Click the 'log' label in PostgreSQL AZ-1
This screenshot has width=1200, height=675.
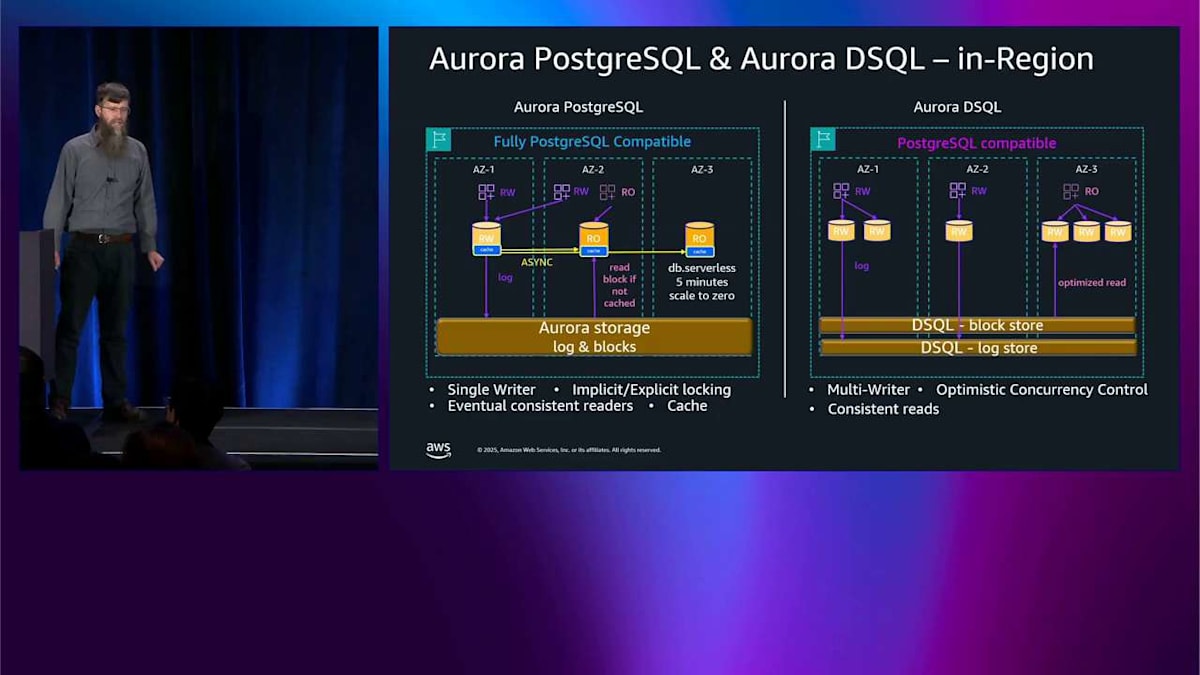pos(505,277)
